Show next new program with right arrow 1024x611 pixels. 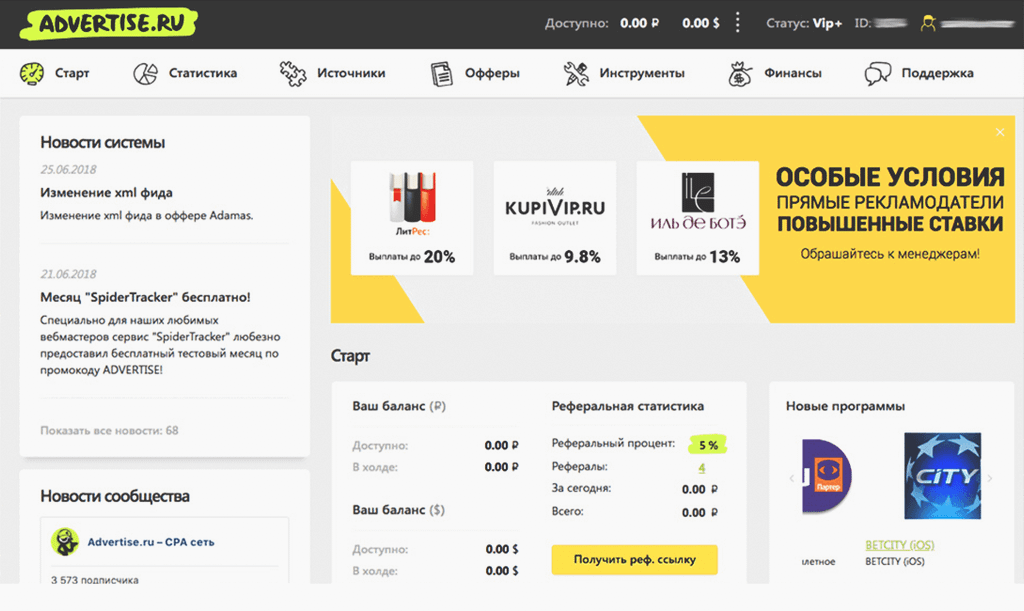(990, 478)
